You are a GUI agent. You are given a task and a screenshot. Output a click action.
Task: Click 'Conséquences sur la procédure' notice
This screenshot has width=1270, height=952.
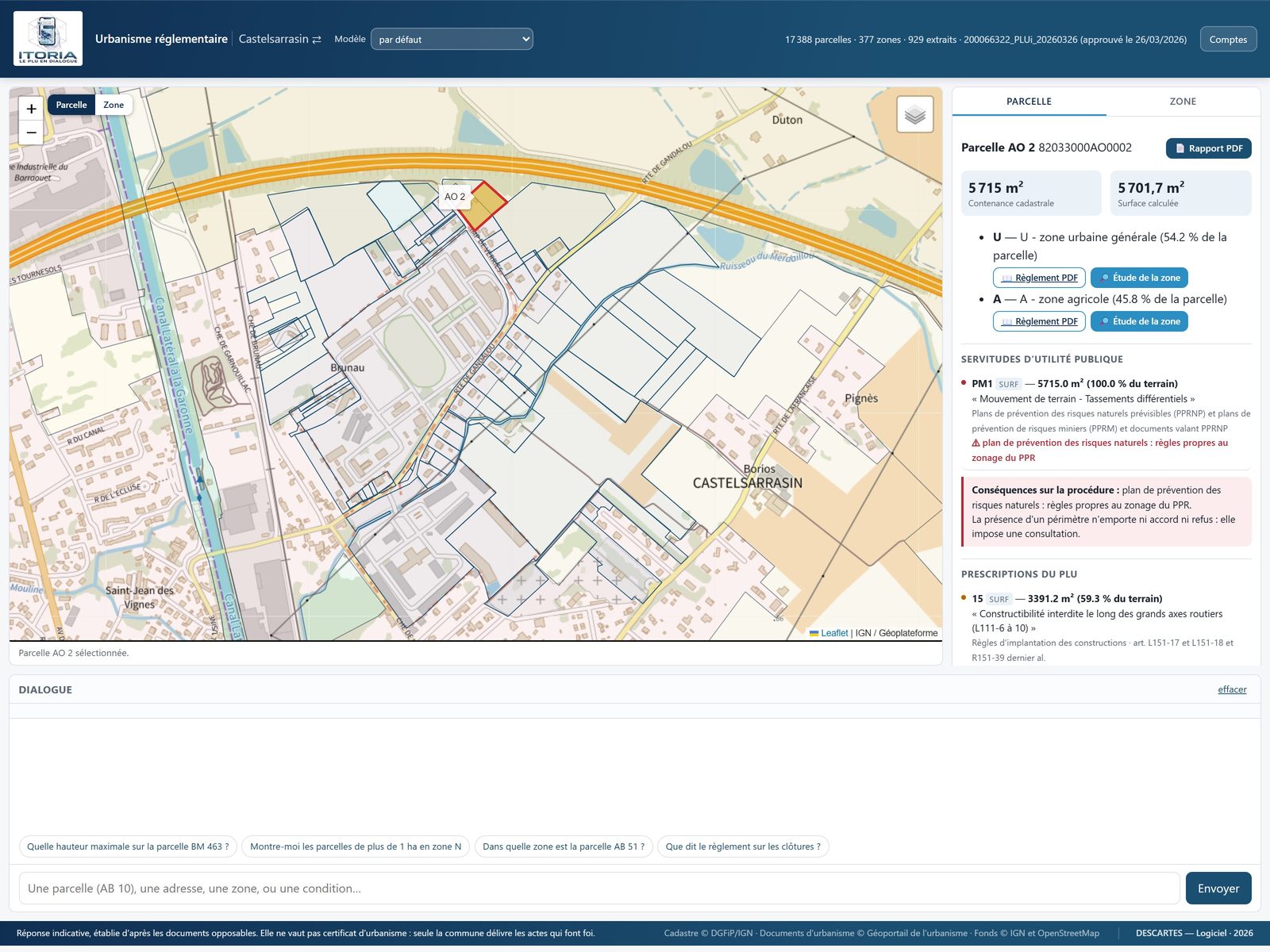[x=1106, y=512]
